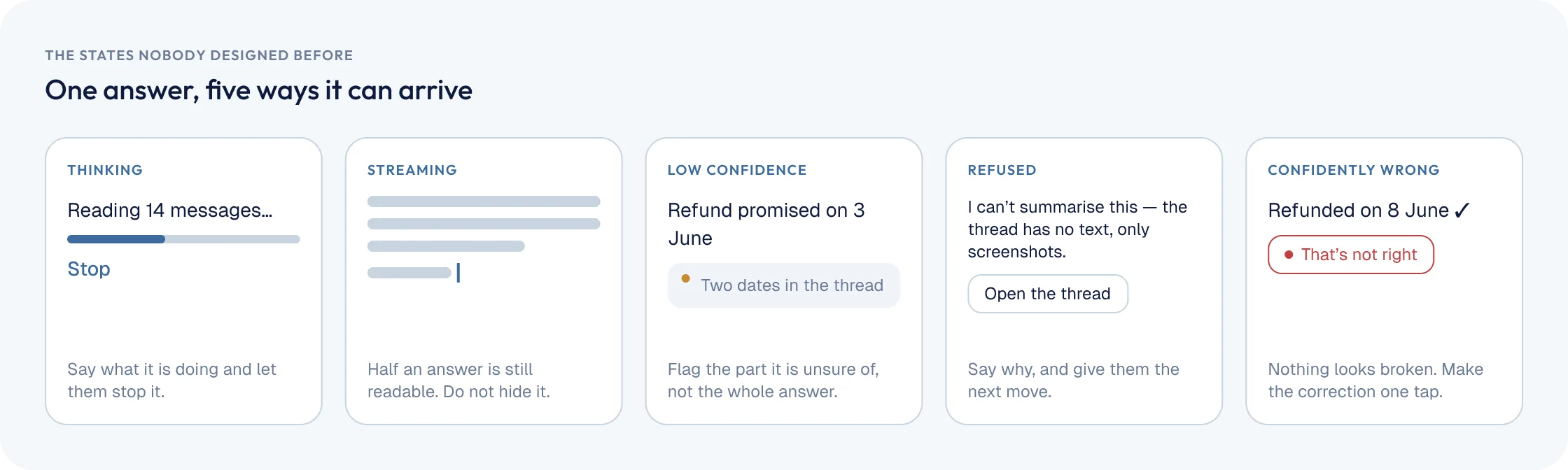Select the REFUSED card label

[1002, 170]
